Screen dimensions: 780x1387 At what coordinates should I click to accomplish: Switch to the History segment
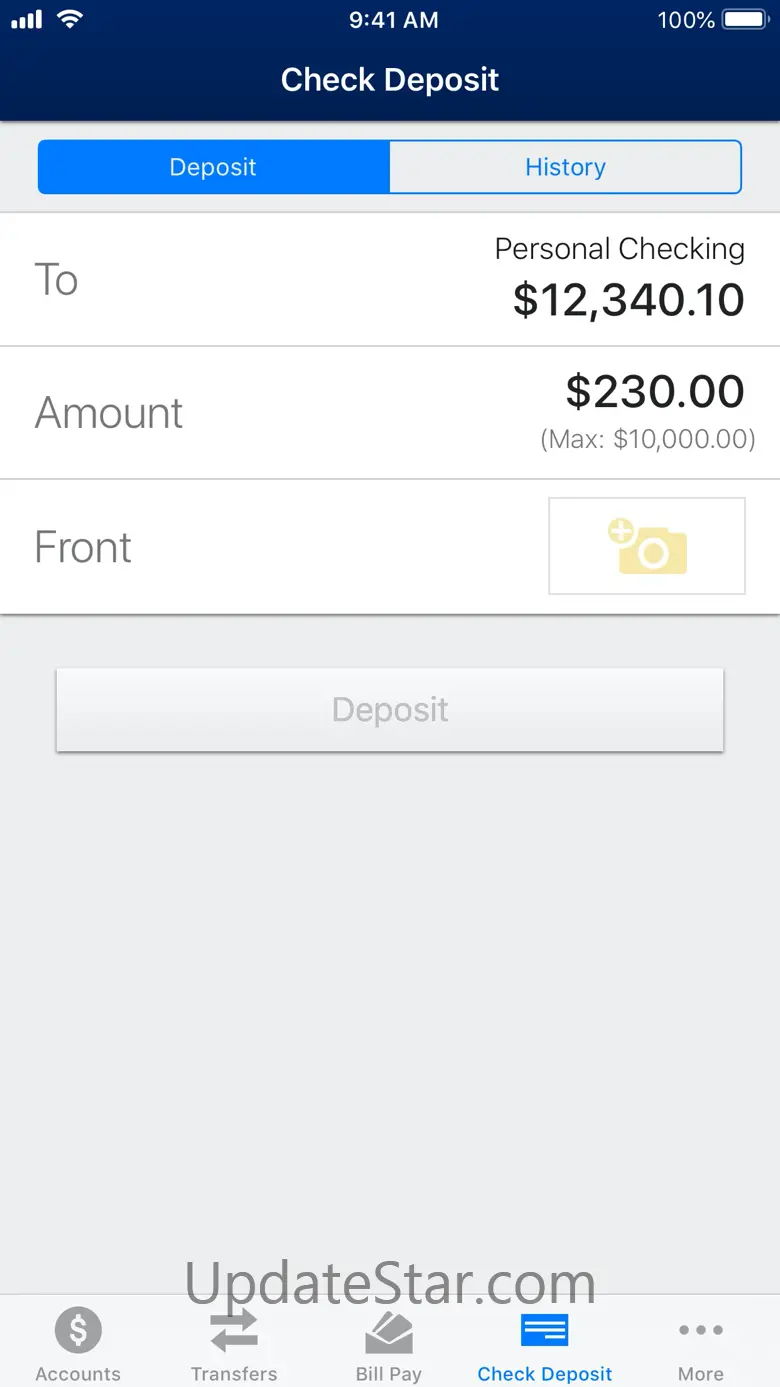tap(565, 167)
